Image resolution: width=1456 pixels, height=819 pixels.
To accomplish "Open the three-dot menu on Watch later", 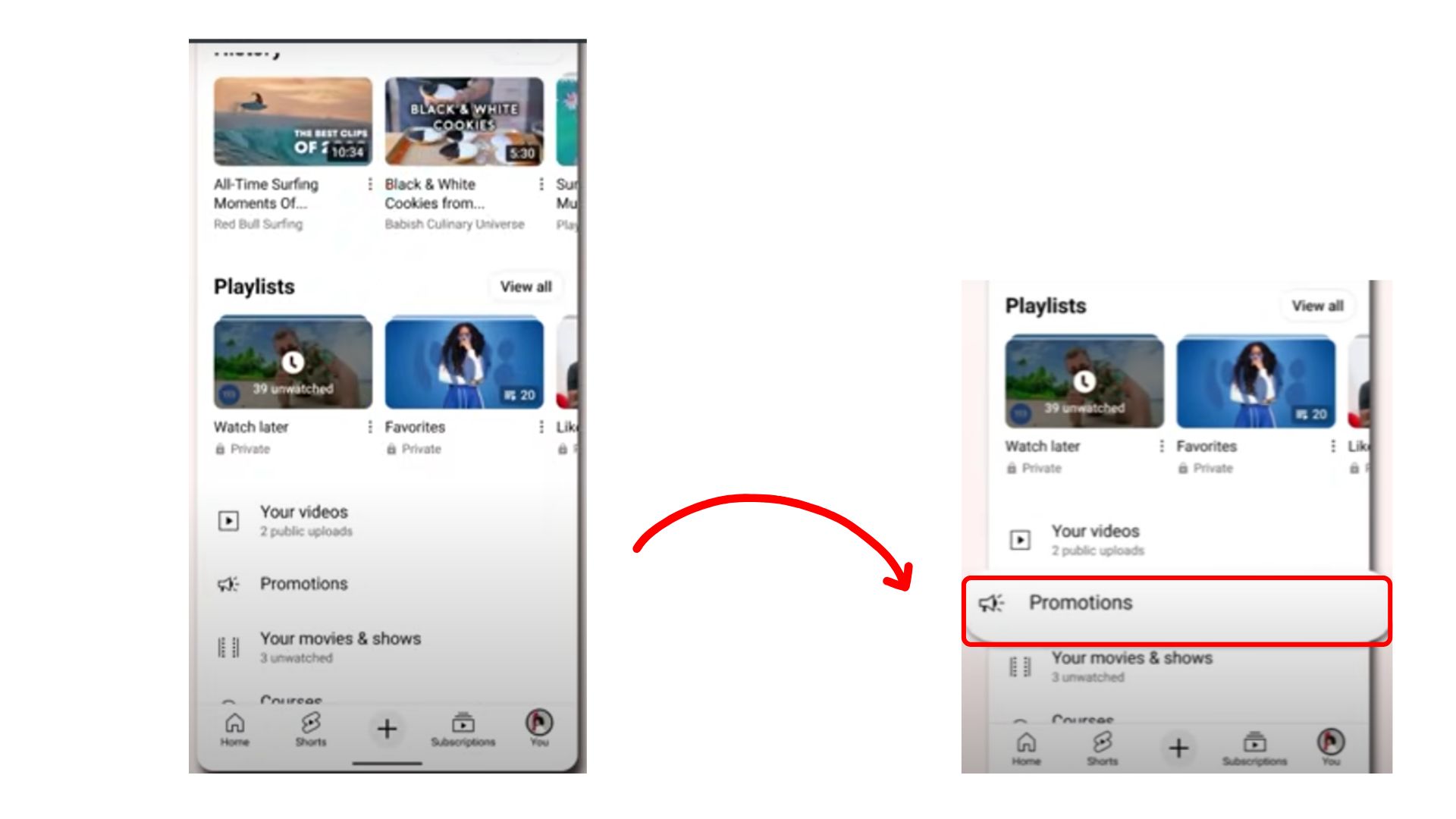I will [369, 427].
